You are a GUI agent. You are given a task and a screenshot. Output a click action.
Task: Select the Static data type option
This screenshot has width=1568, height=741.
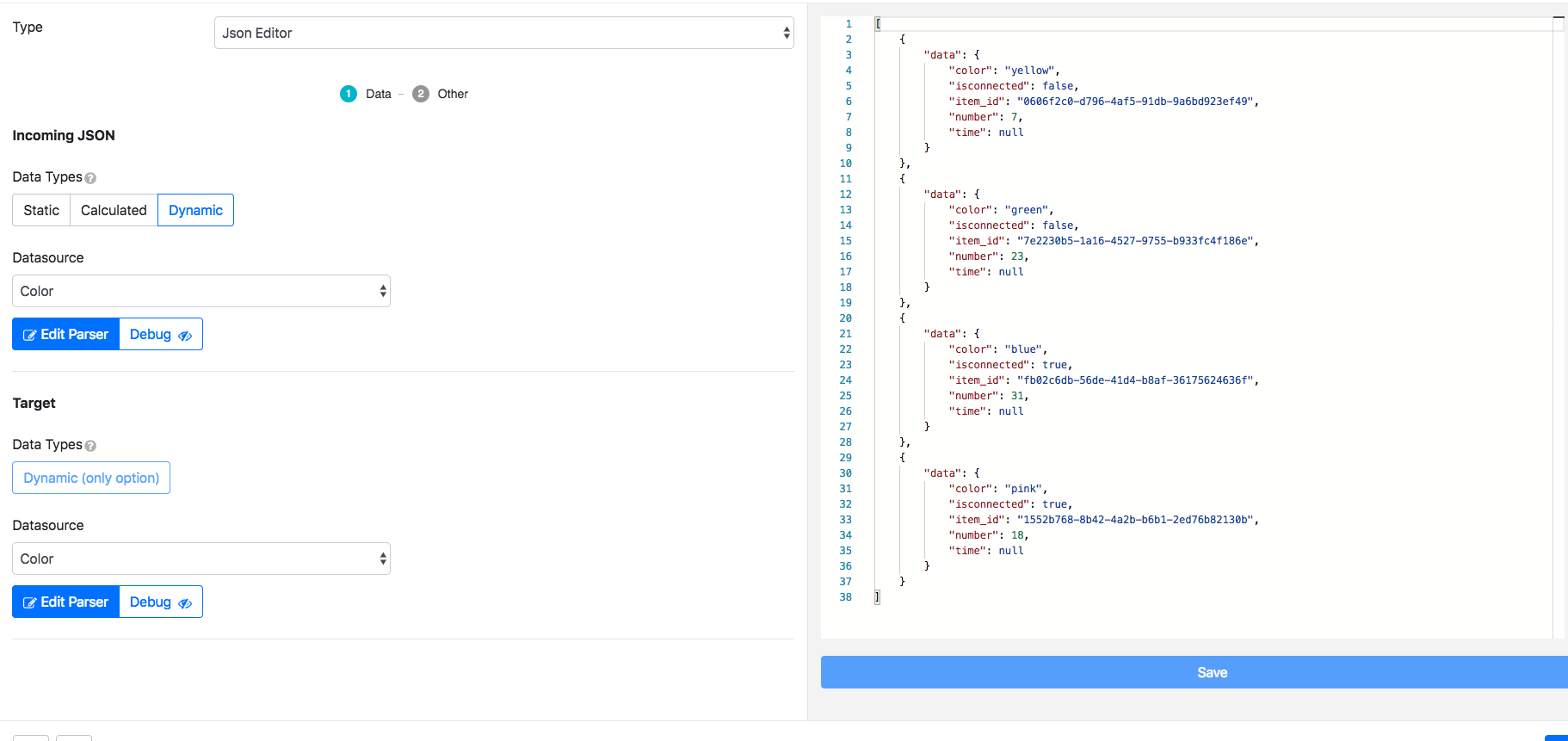(41, 210)
